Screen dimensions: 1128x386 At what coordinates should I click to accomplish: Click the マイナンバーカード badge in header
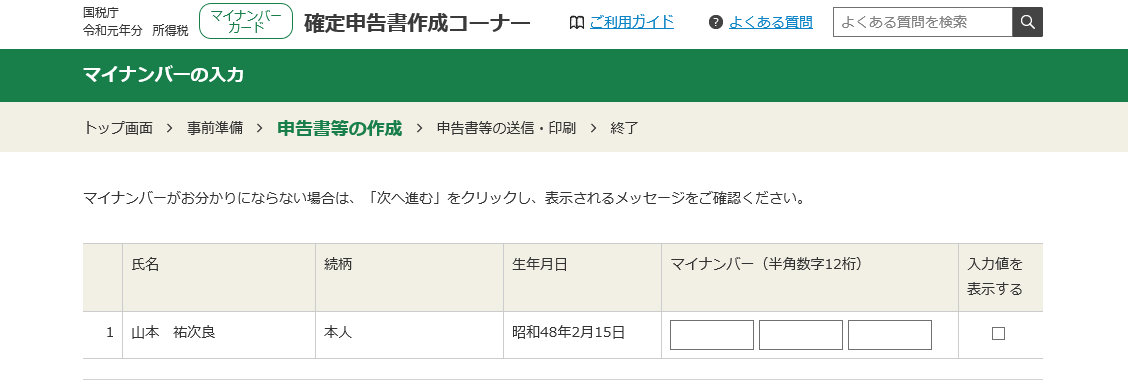[246, 22]
